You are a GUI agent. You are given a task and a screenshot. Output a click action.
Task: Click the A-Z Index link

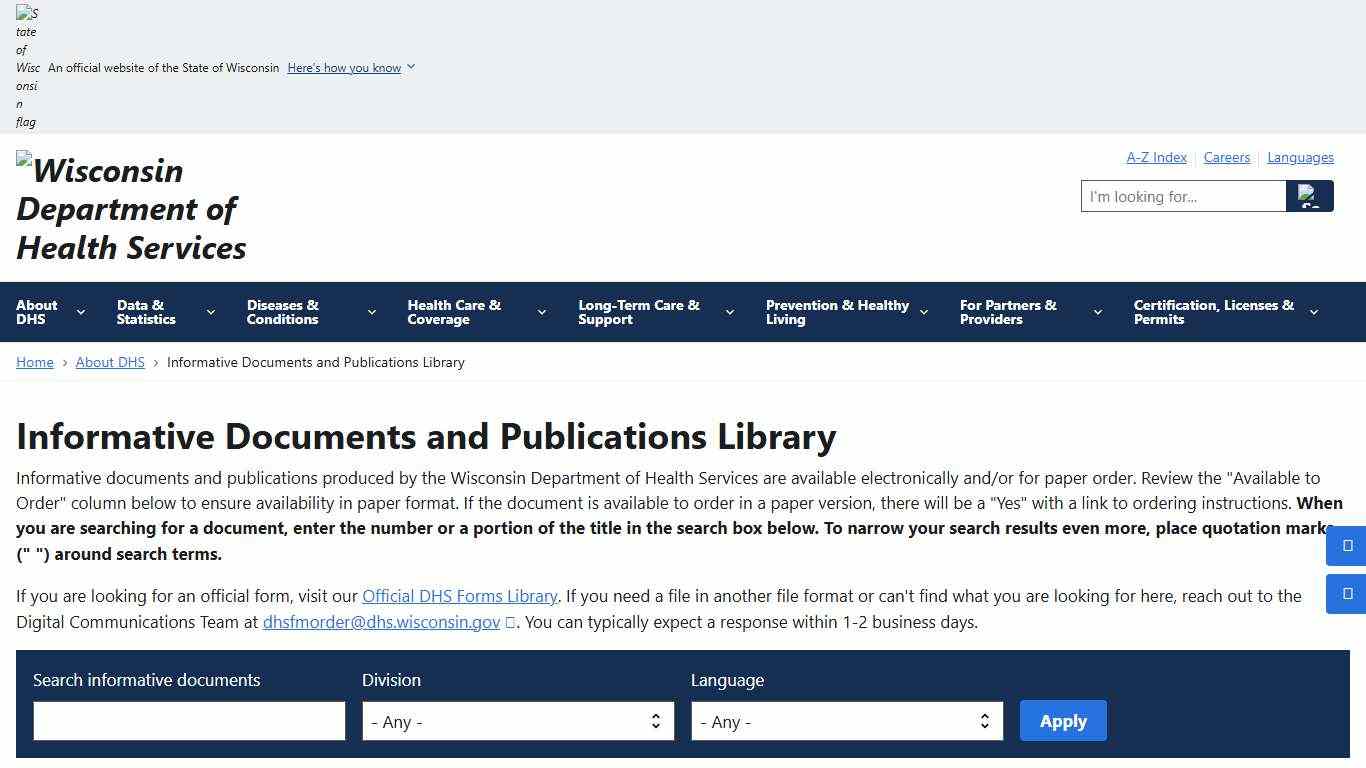1156,157
